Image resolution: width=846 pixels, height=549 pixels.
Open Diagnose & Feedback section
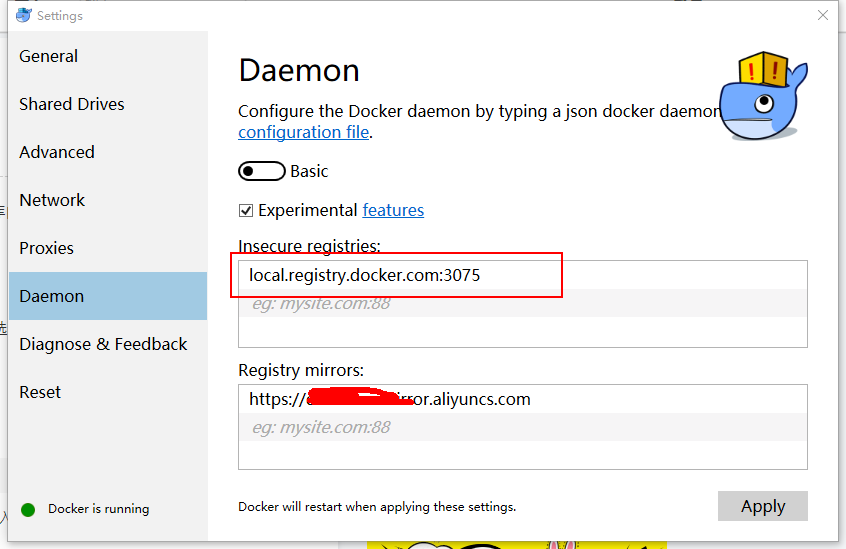[103, 344]
